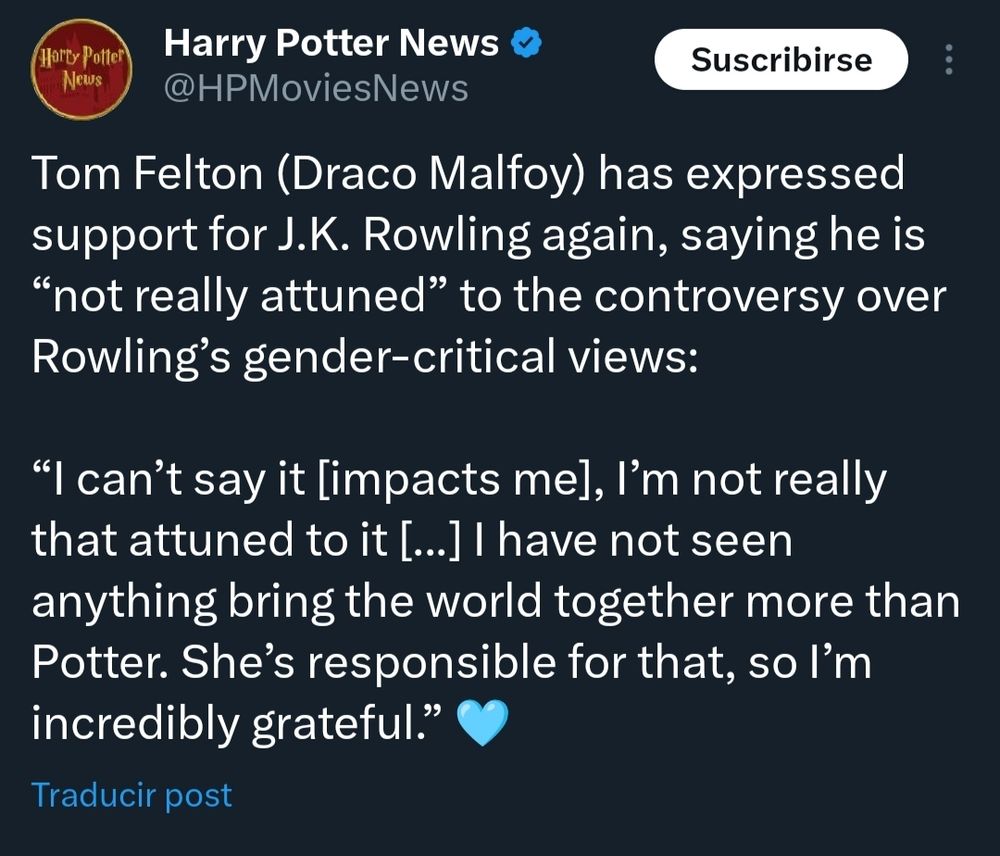Click the @HPMoviesNews handle
Image resolution: width=1000 pixels, height=856 pixels.
coord(315,88)
